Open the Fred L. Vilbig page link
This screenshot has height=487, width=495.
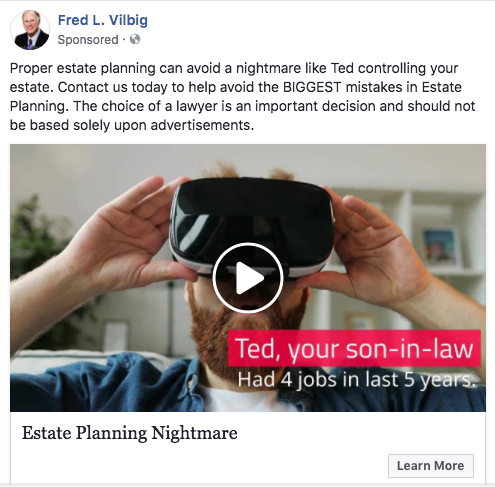point(103,20)
